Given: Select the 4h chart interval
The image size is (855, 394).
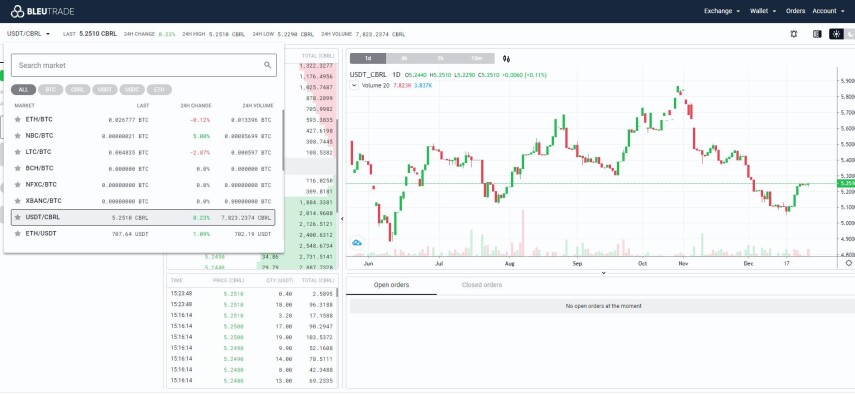Looking at the screenshot, I should point(404,59).
